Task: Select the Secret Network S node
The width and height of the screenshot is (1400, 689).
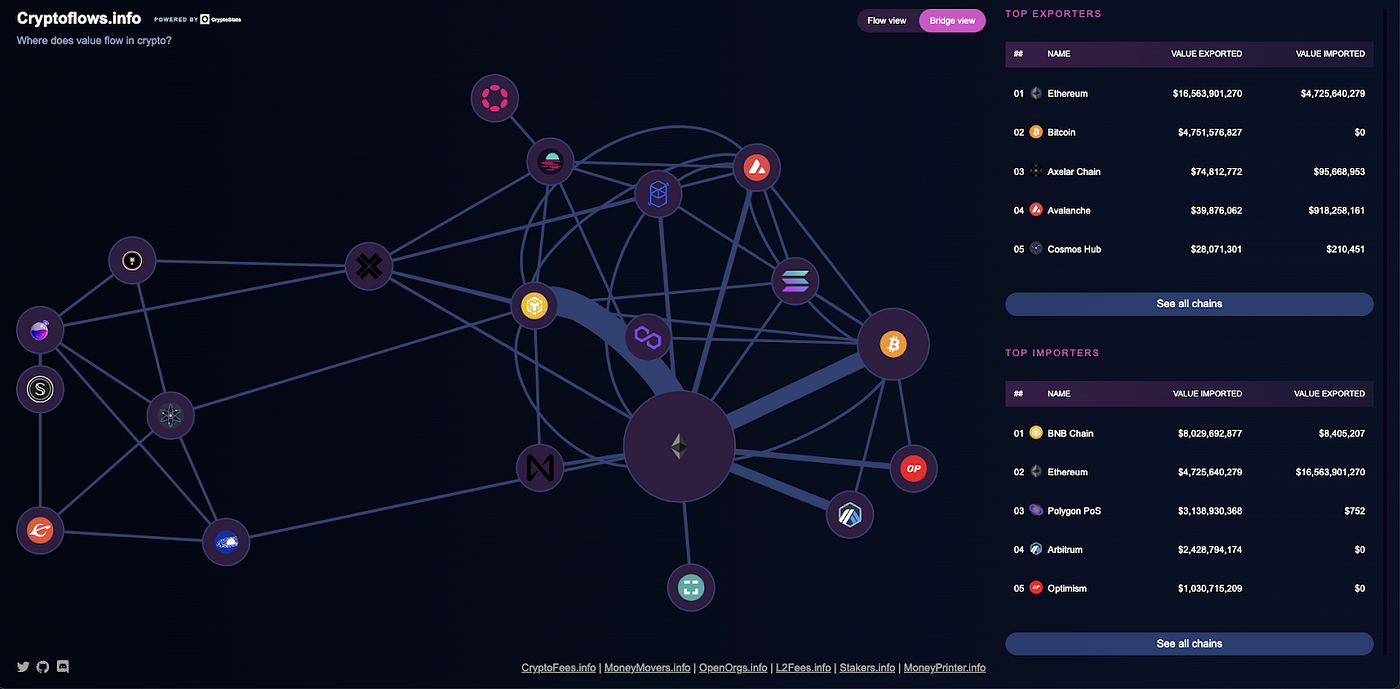Action: (40, 389)
